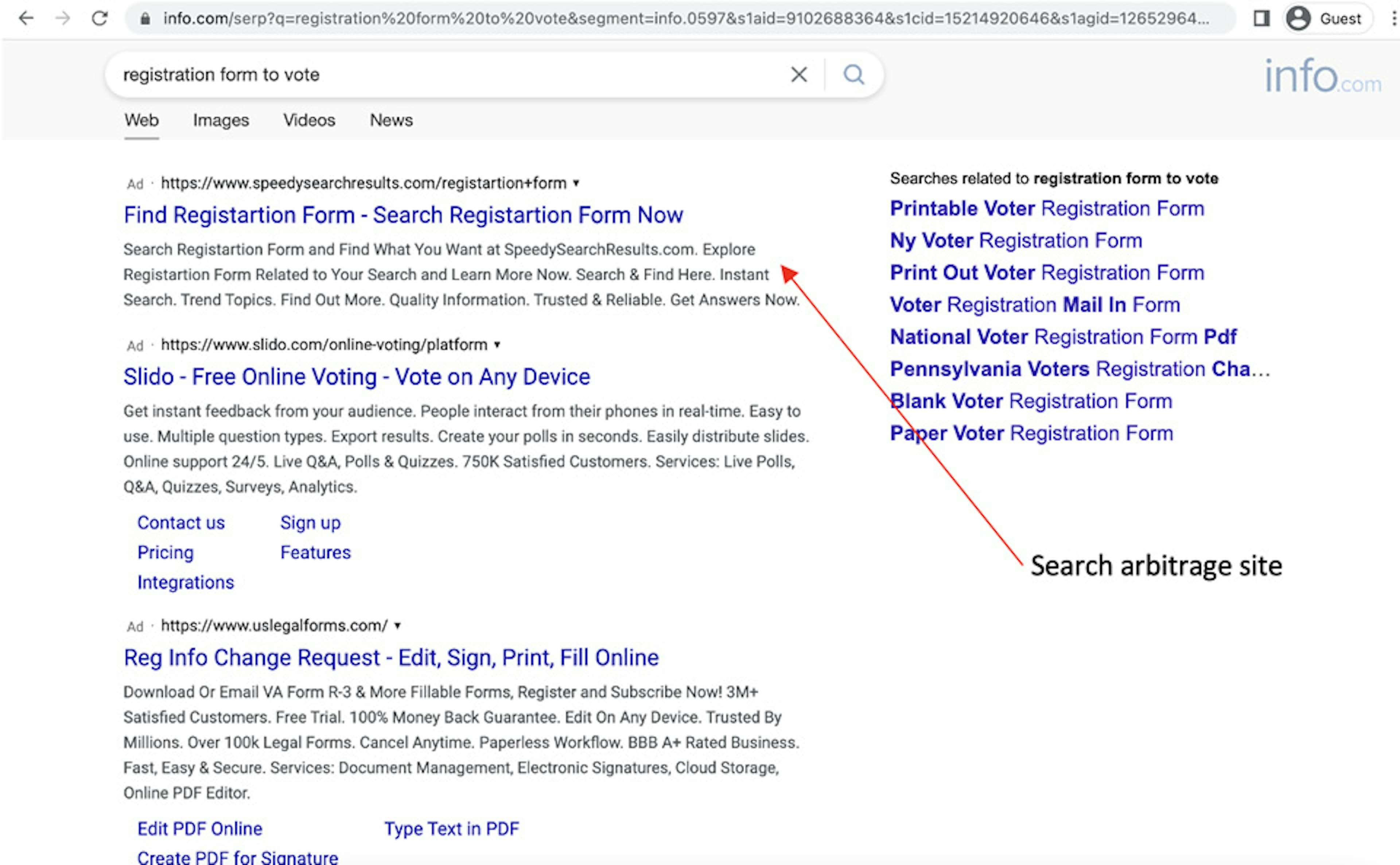Click the 'Guest' profile label

[x=1340, y=19]
